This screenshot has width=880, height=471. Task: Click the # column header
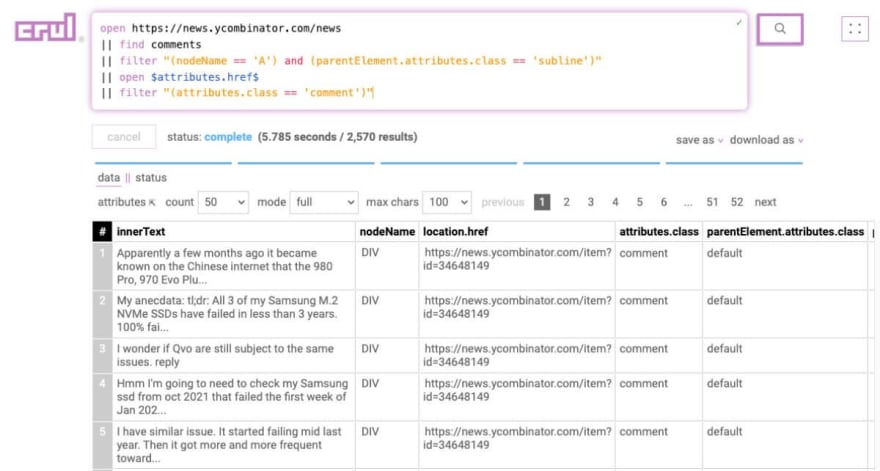coord(102,232)
